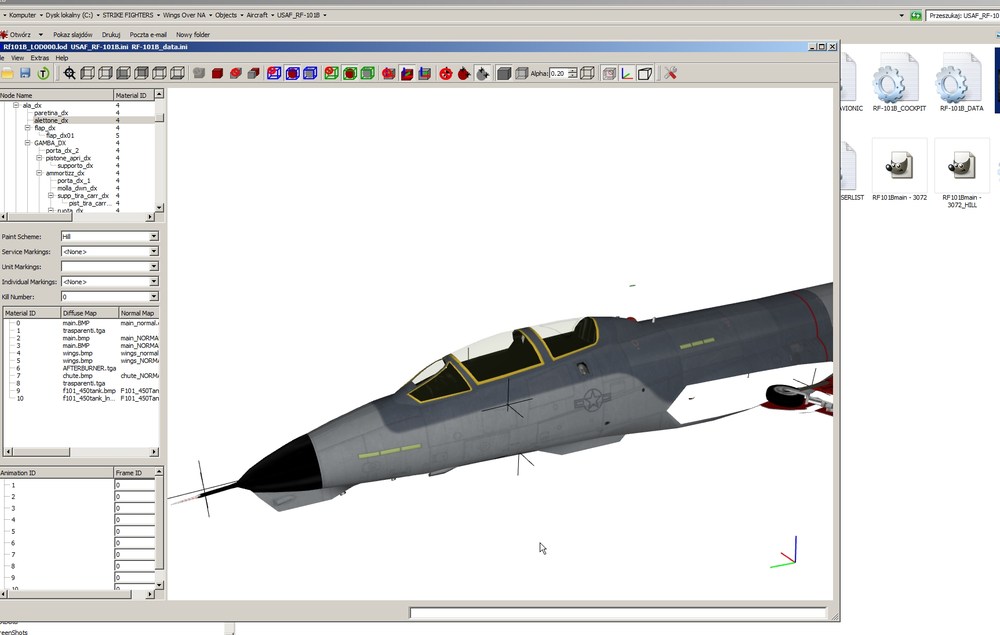Click green box icon with gray fill
Screen dimensions: 1000x635
367,73
